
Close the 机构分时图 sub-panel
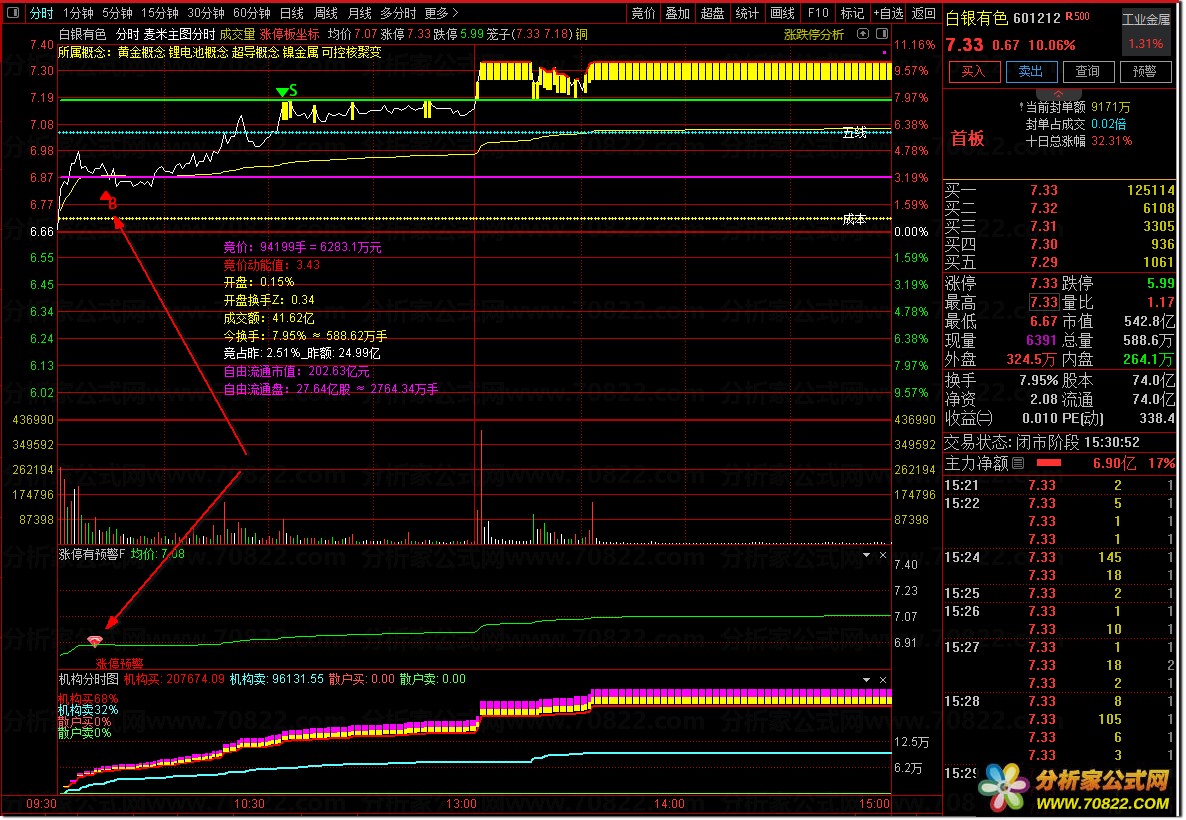(883, 679)
